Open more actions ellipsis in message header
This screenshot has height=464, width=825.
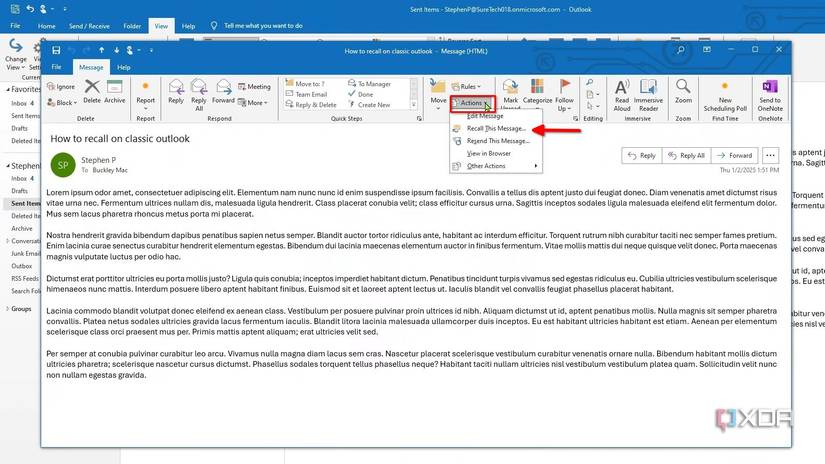(770, 155)
